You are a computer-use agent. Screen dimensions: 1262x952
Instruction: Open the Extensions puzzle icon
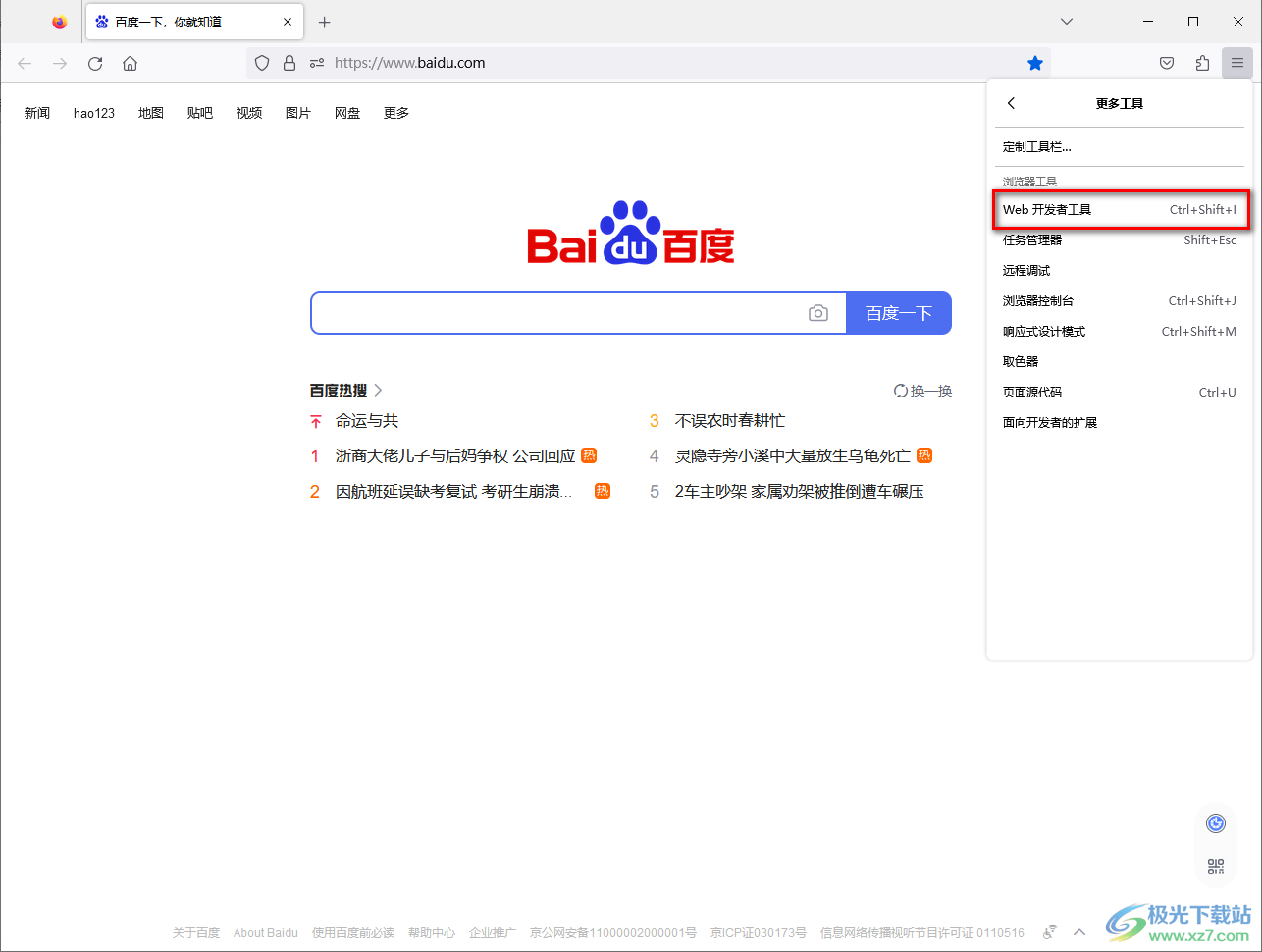click(x=1202, y=63)
